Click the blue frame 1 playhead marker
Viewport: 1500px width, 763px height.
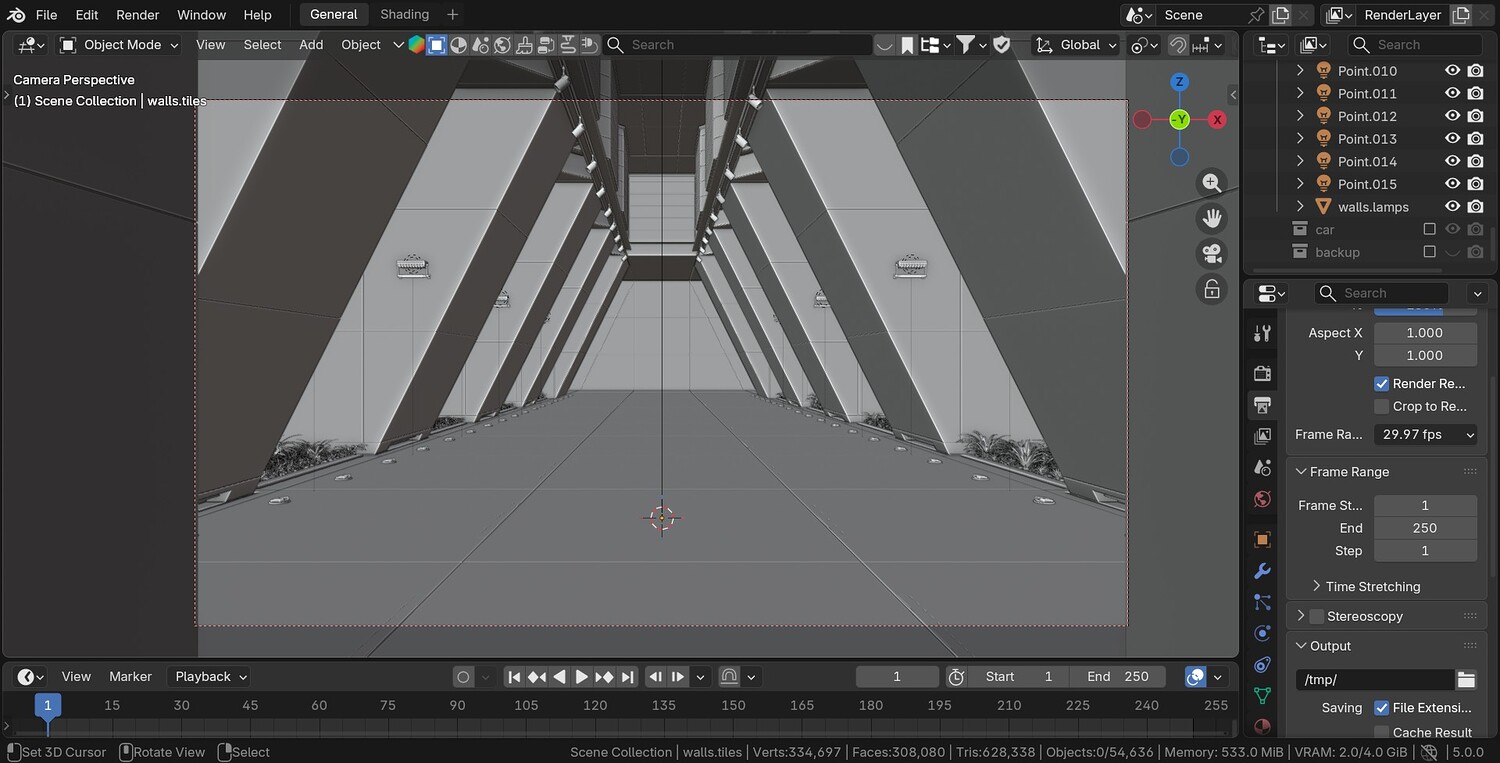click(x=47, y=705)
